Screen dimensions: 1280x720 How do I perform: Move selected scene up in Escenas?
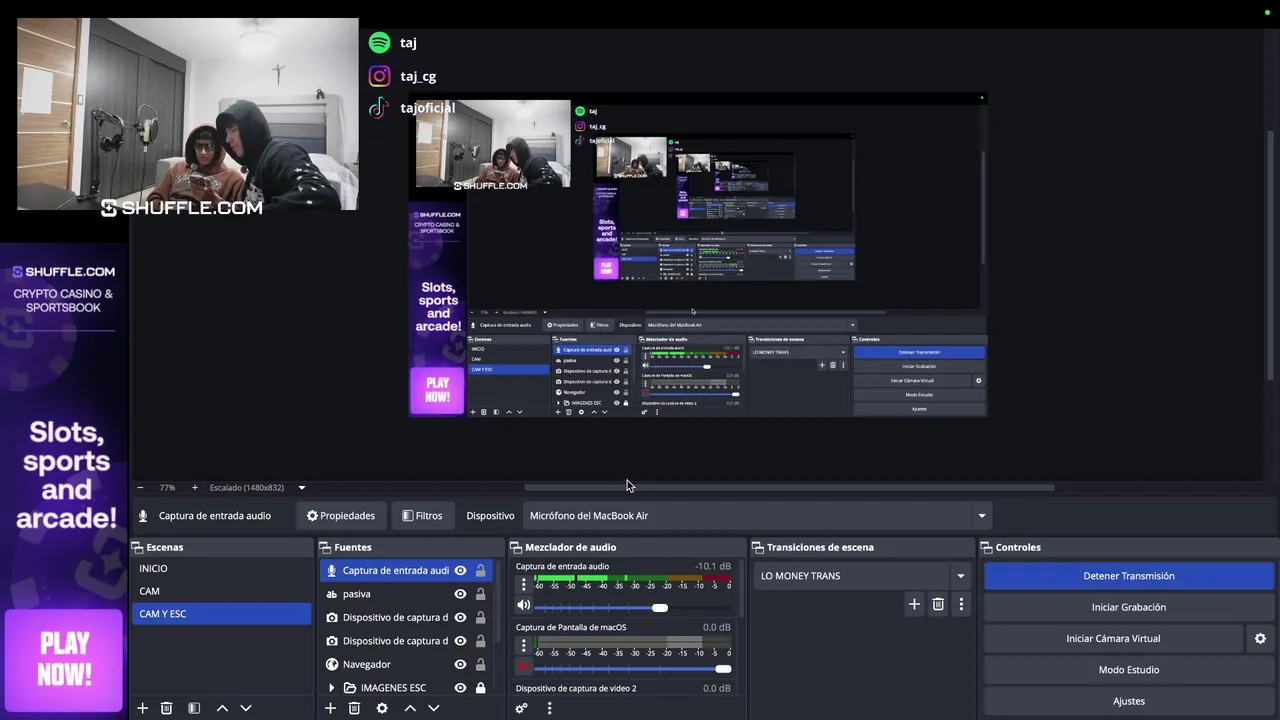(x=222, y=708)
